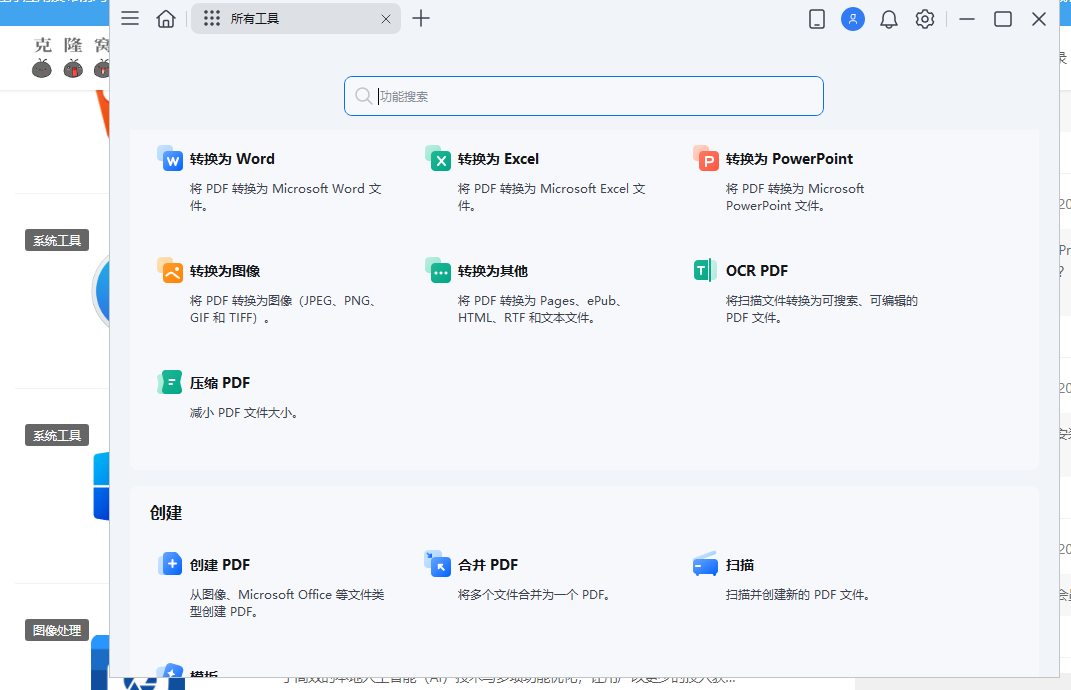Click the 减小 PDF 文件大小 description
Viewport: 1071px width, 690px height.
(x=244, y=413)
